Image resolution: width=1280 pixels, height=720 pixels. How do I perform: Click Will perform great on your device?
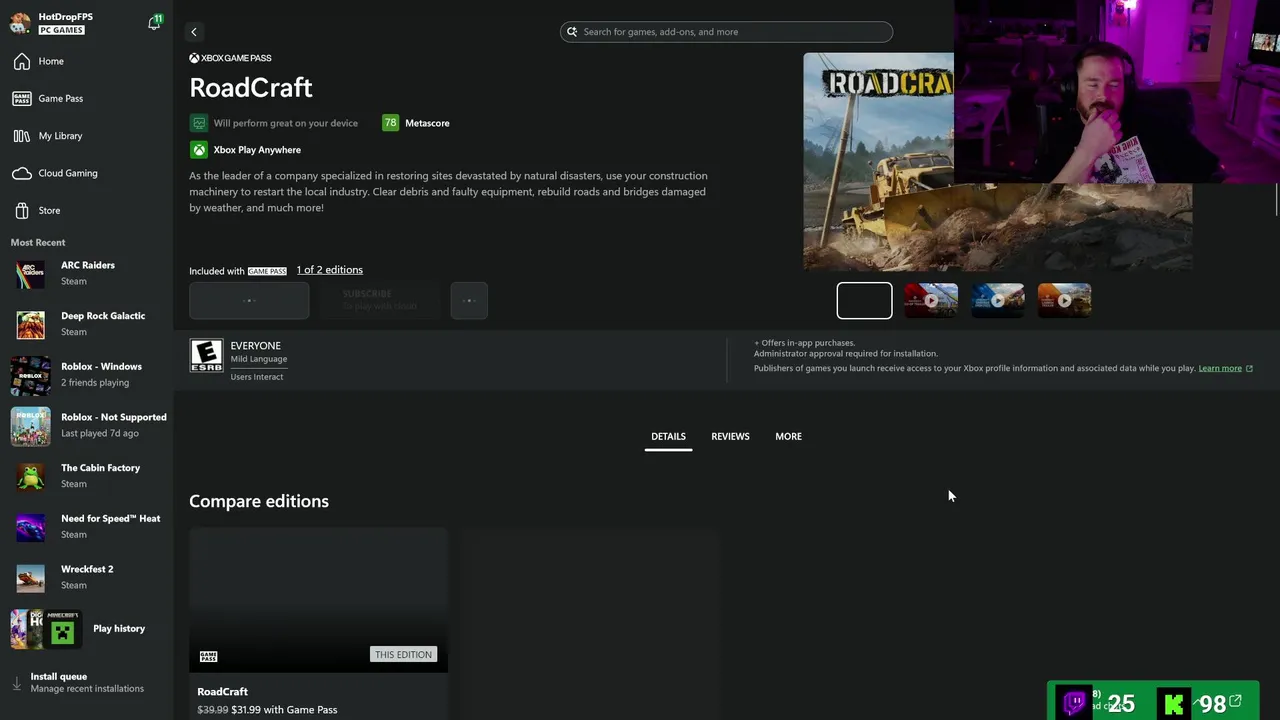(x=285, y=123)
